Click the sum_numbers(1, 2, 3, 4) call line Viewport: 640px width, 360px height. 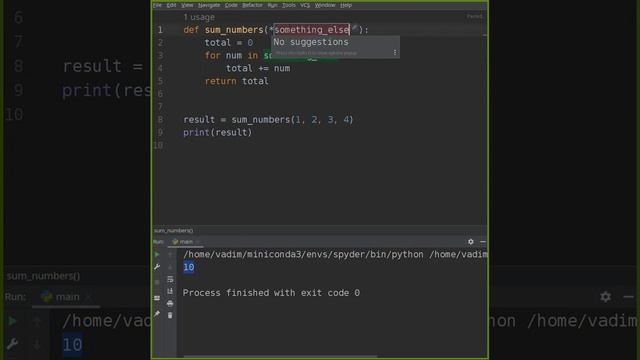click(x=268, y=120)
